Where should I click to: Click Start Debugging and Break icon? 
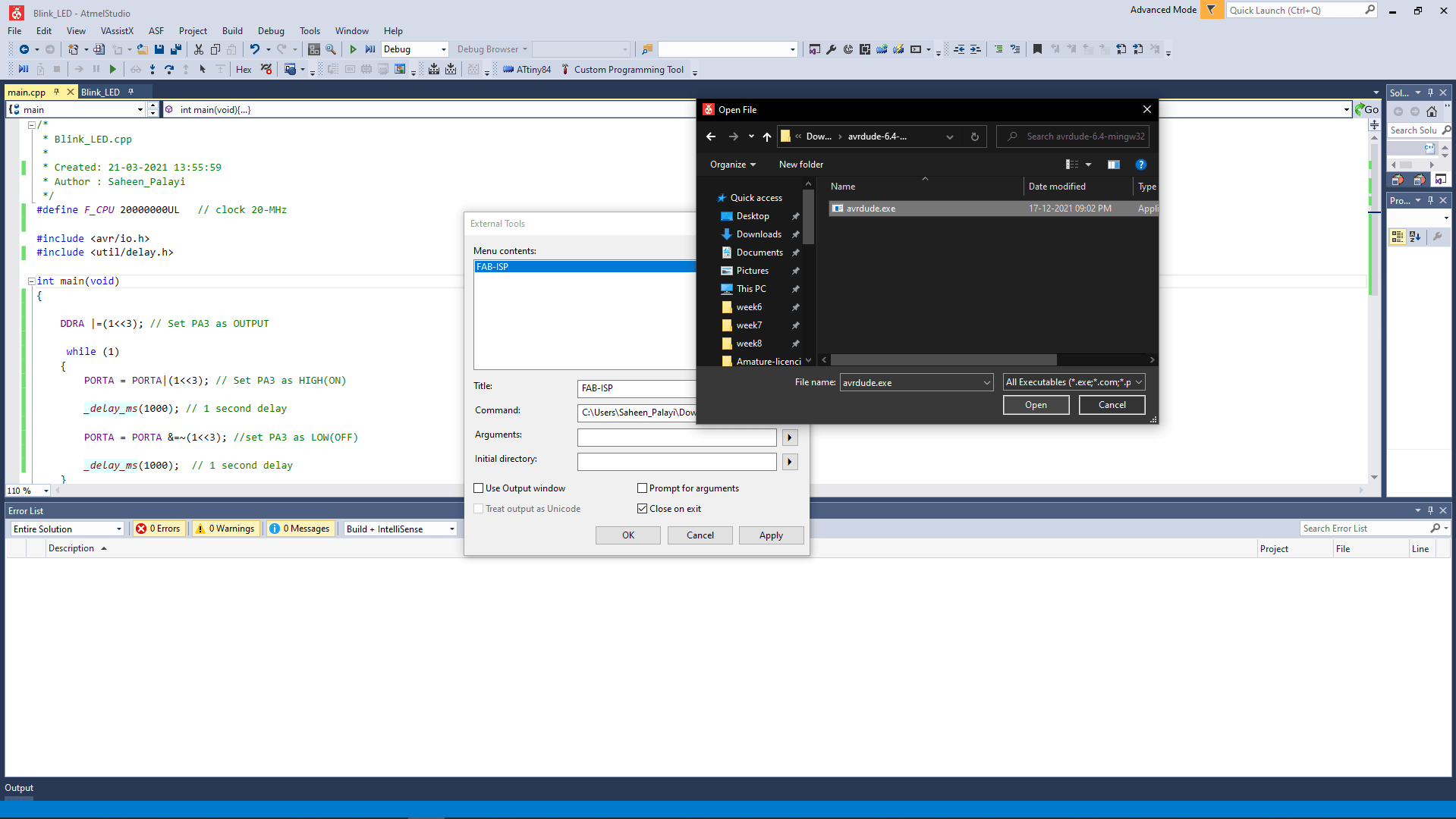[370, 49]
